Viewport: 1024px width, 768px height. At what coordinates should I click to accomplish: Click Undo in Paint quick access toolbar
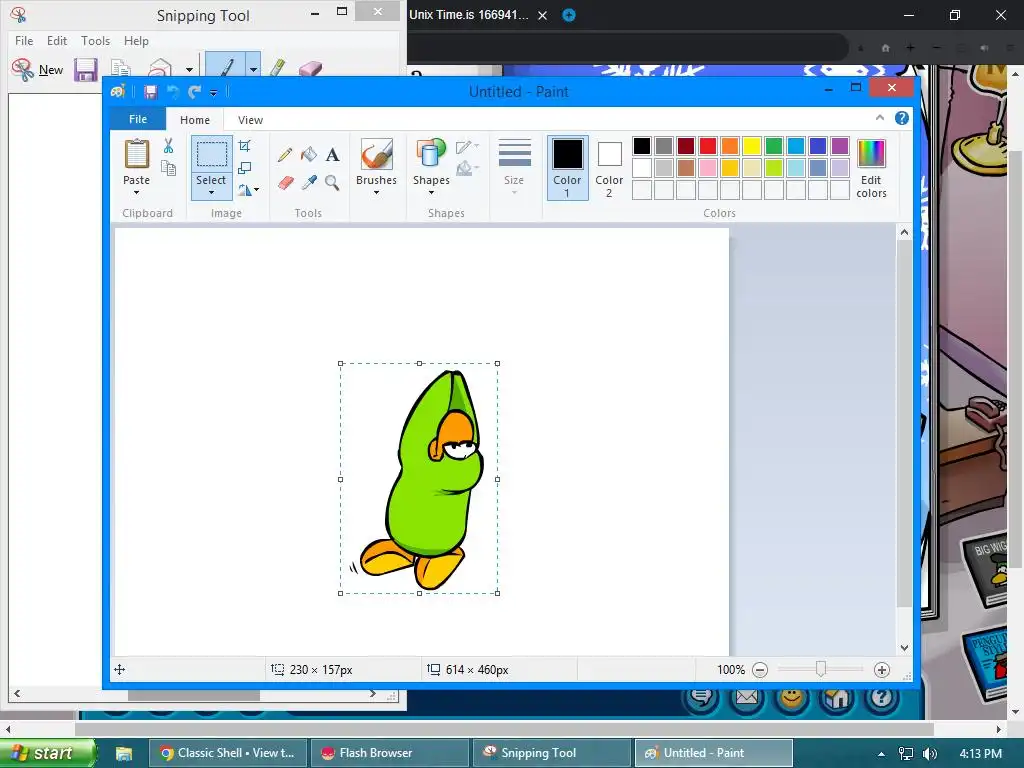point(172,92)
